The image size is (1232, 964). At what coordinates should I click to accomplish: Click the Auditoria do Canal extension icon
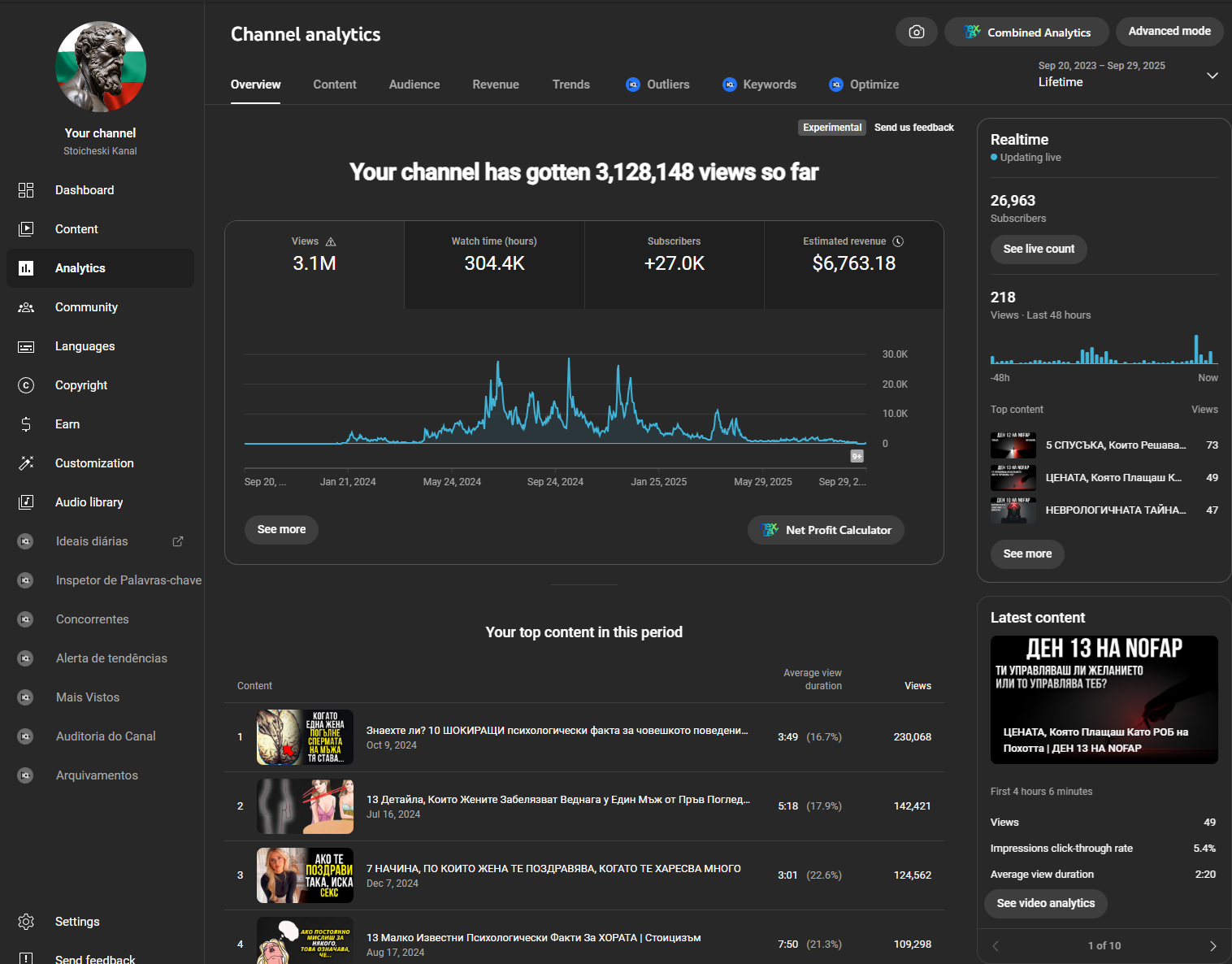pyautogui.click(x=26, y=736)
